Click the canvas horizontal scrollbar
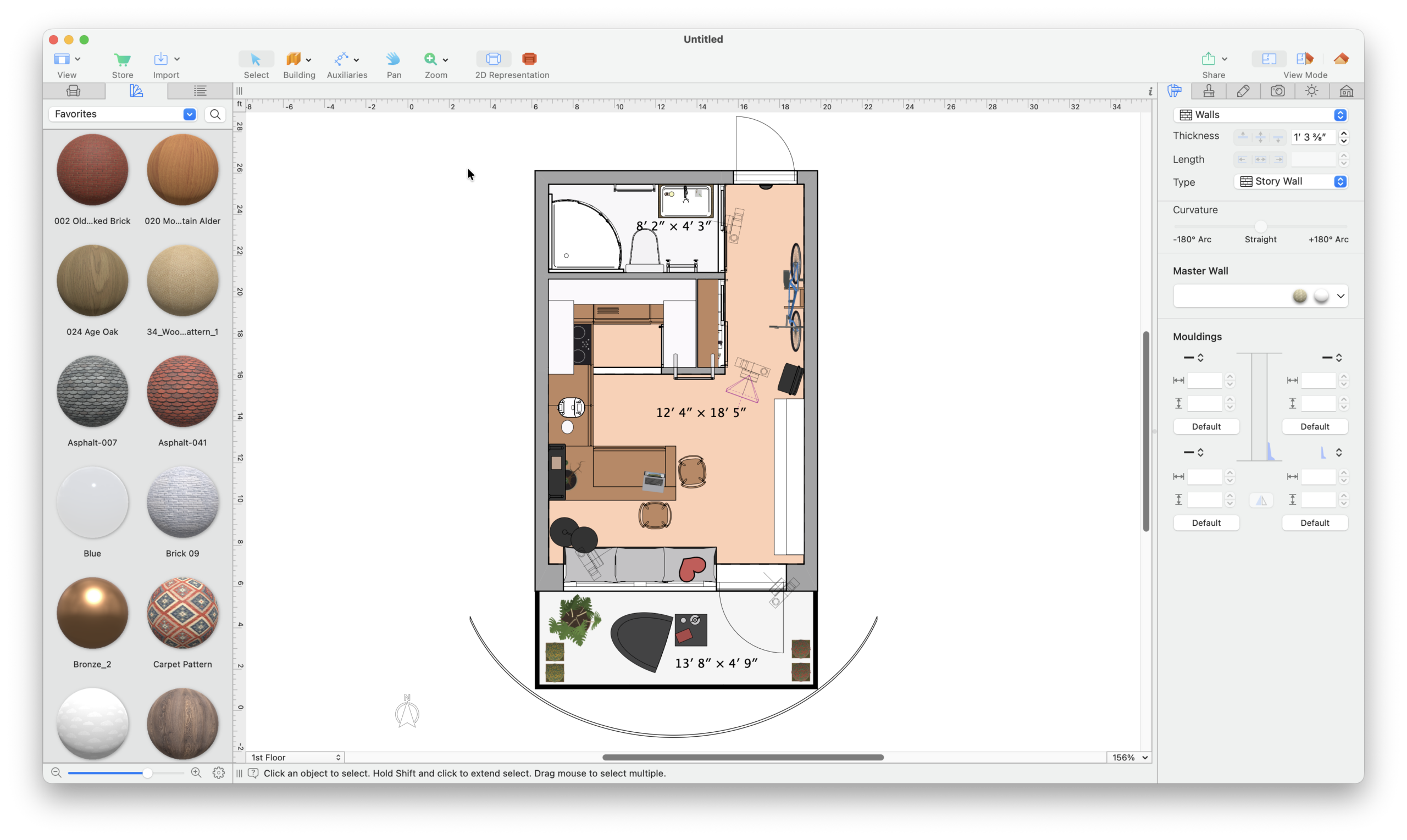Screen dimensions: 1407x840 (743, 758)
